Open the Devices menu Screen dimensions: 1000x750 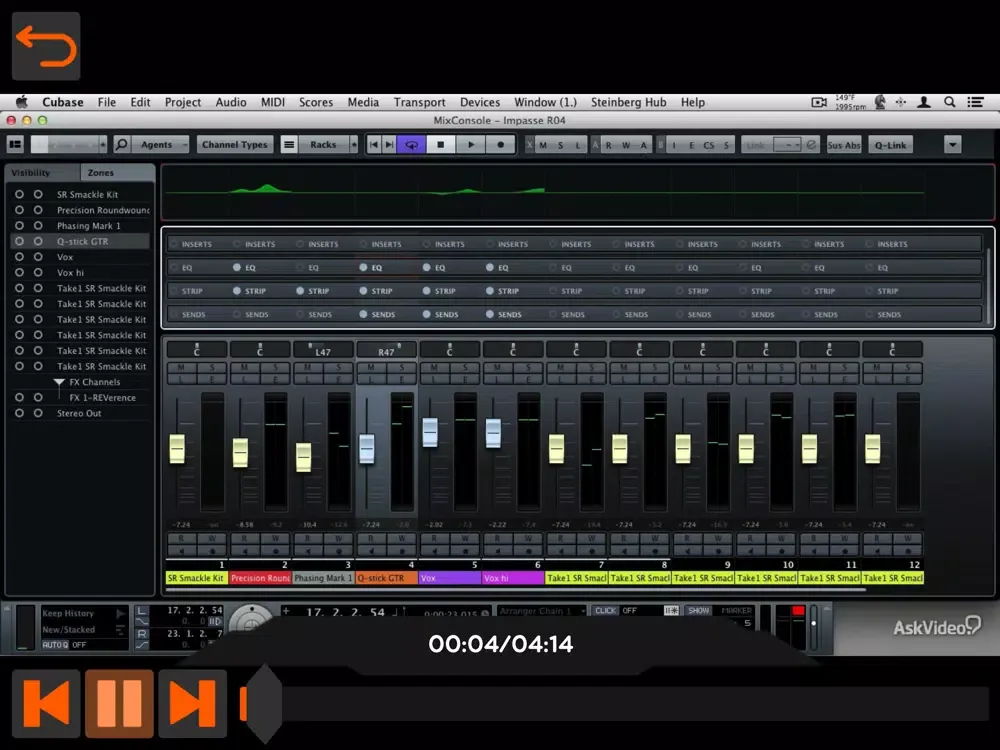coord(480,102)
